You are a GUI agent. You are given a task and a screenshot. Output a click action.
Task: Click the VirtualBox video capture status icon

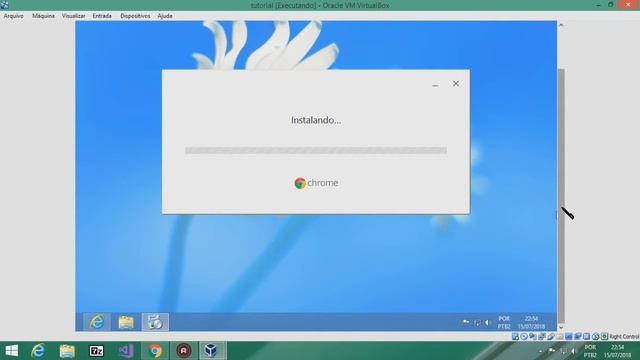point(577,336)
